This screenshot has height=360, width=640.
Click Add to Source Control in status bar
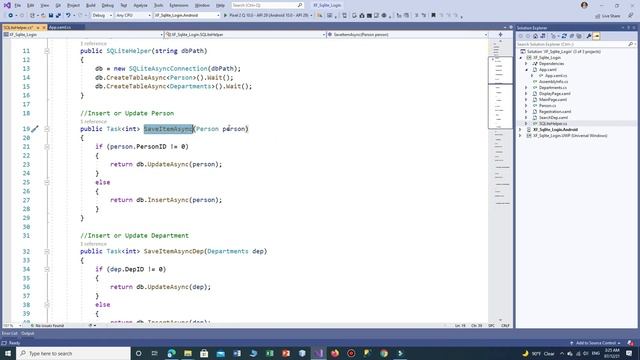coord(596,343)
